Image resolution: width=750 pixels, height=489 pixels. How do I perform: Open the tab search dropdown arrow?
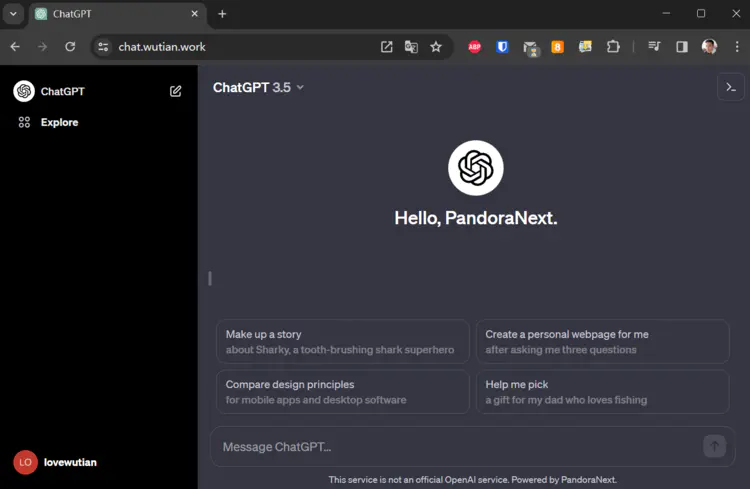(x=13, y=14)
